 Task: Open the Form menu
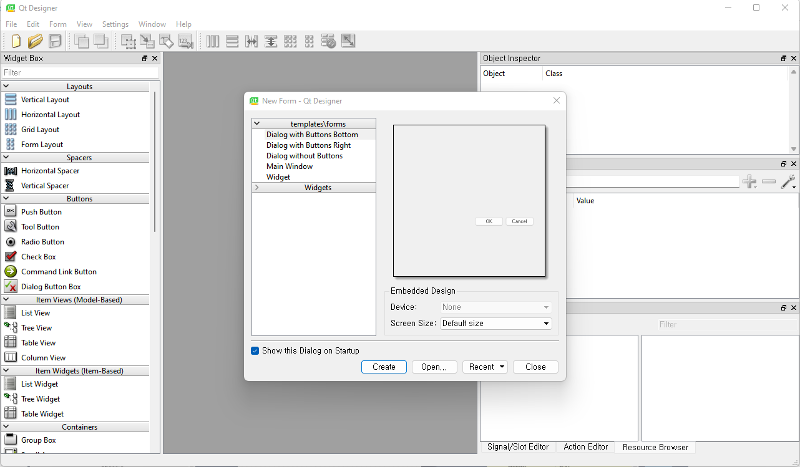coord(58,24)
